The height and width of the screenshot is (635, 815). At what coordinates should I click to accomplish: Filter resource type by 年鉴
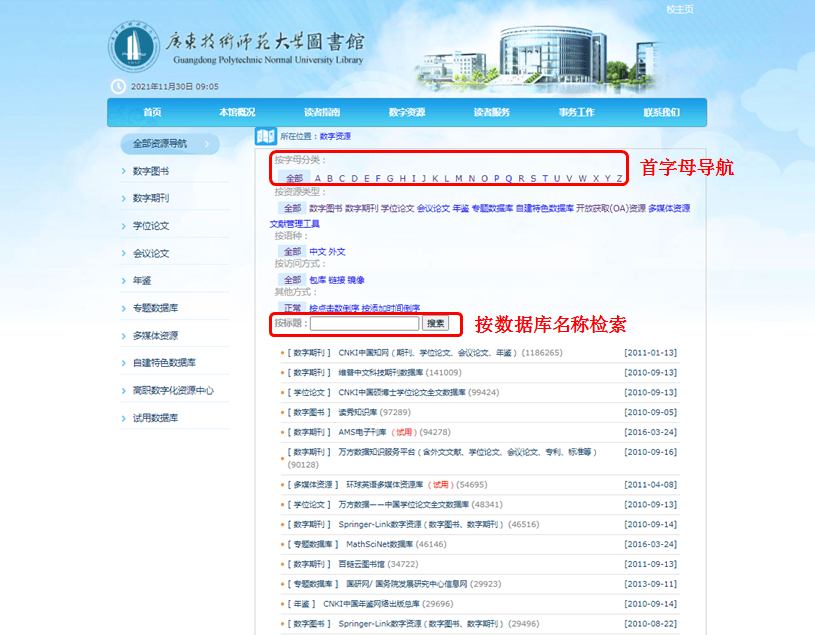point(460,208)
